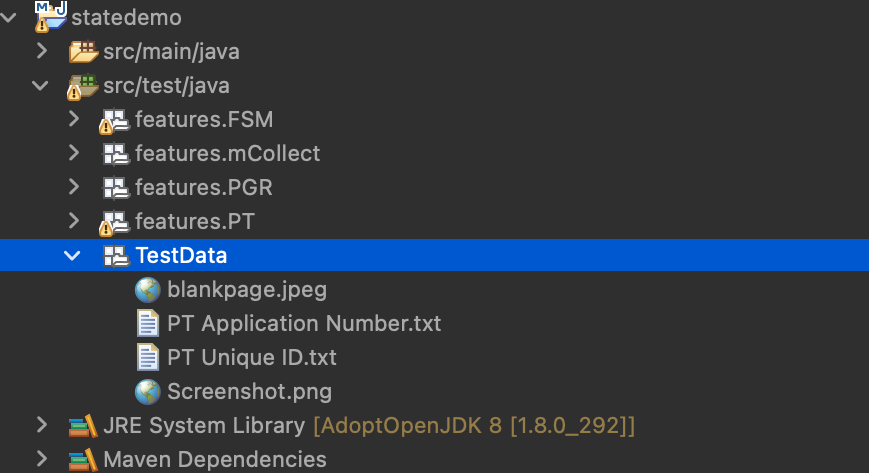Expand the JRE System Library node
The image size is (869, 473).
pos(41,425)
